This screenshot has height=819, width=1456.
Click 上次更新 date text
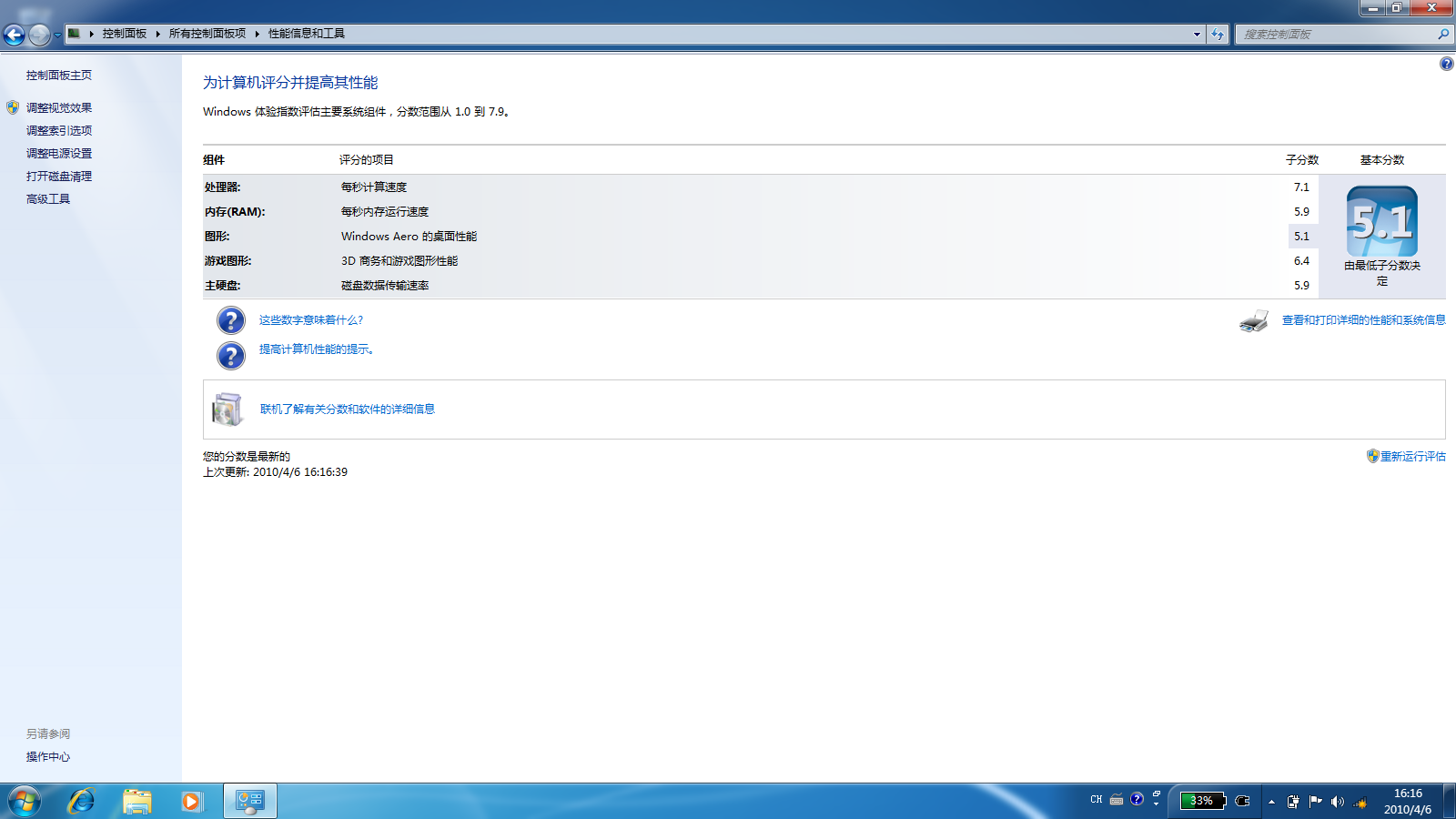[275, 472]
